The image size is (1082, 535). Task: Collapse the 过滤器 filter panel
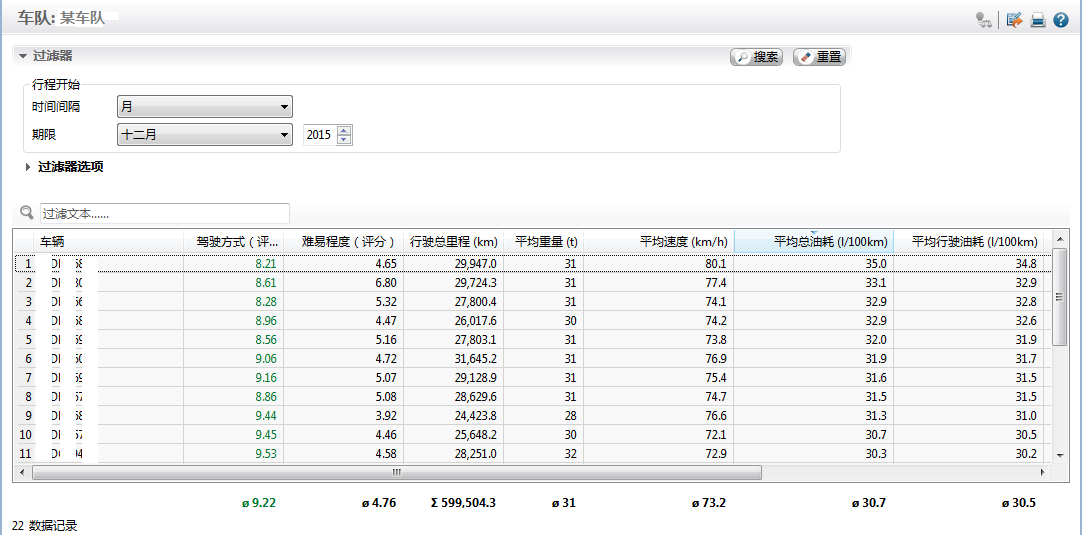point(23,57)
